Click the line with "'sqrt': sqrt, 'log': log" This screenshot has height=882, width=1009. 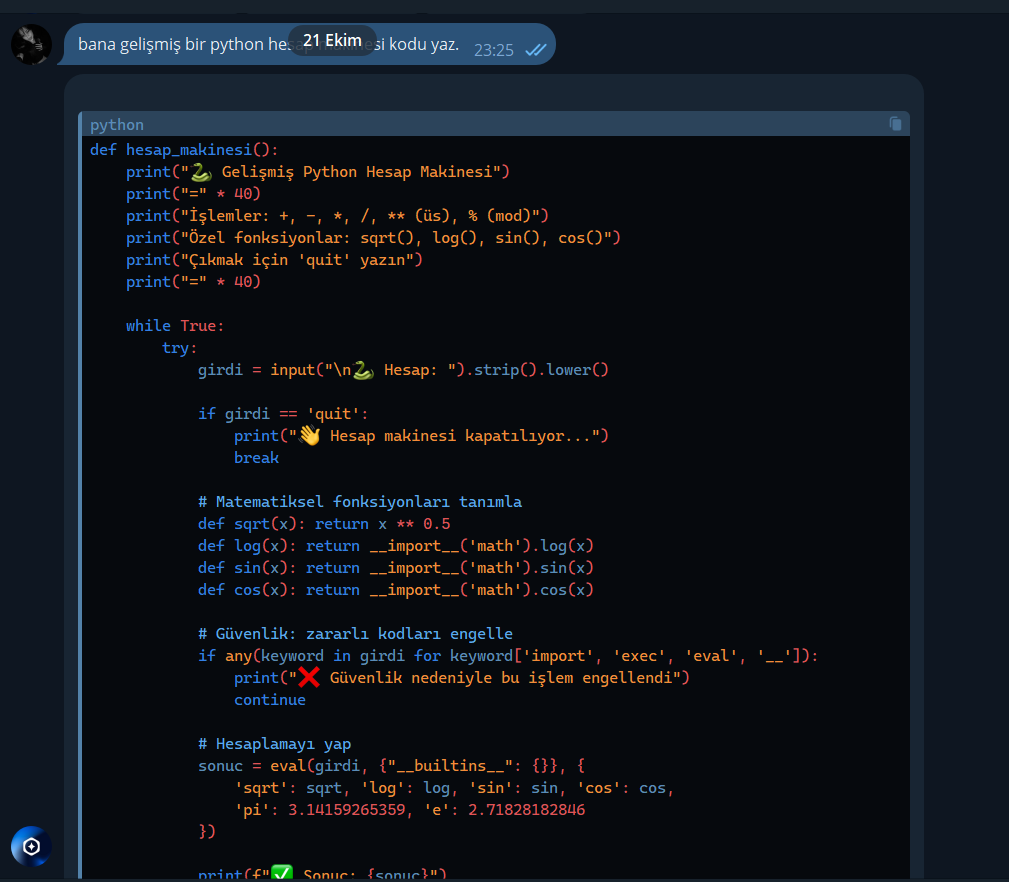point(454,787)
